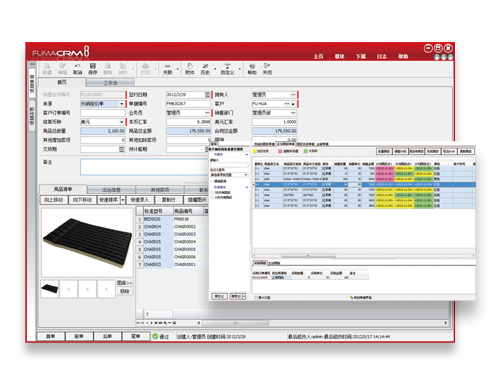This screenshot has height=375, width=499.
Task: Click the 后单 next record button
Action: [x=107, y=336]
